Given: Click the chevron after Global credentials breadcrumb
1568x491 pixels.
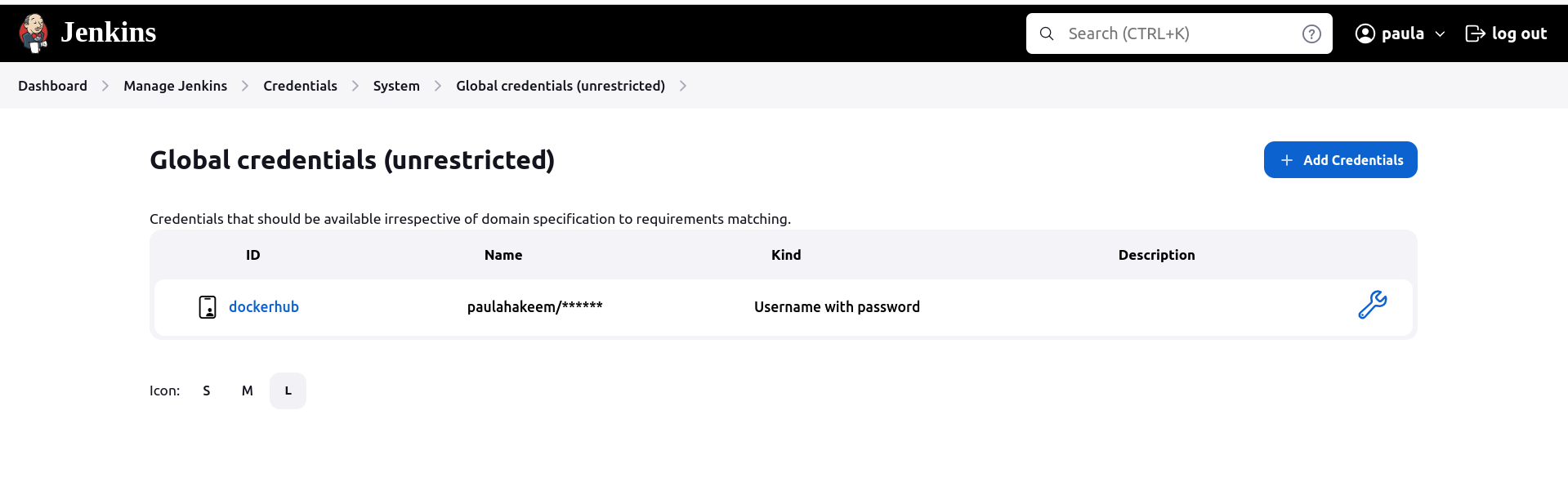Looking at the screenshot, I should tap(683, 86).
